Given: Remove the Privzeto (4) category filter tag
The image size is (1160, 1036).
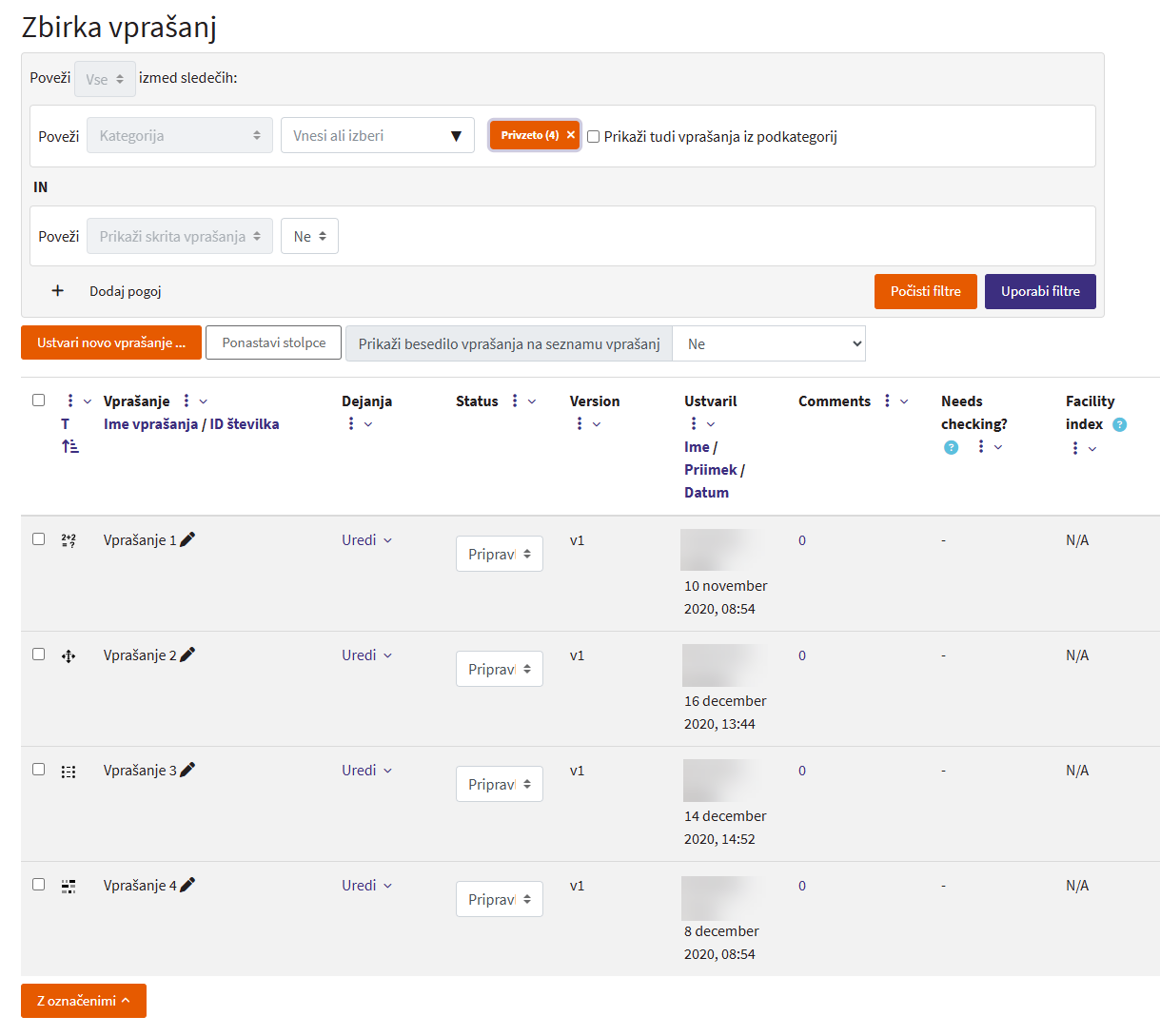Looking at the screenshot, I should 571,135.
